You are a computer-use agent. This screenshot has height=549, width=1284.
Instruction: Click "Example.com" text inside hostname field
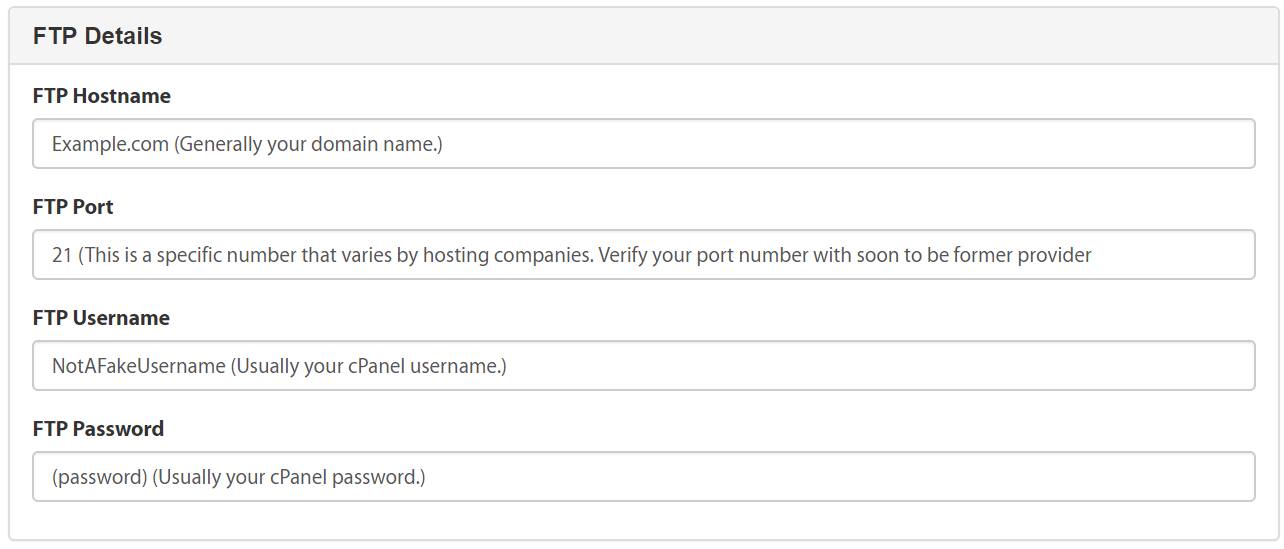110,144
